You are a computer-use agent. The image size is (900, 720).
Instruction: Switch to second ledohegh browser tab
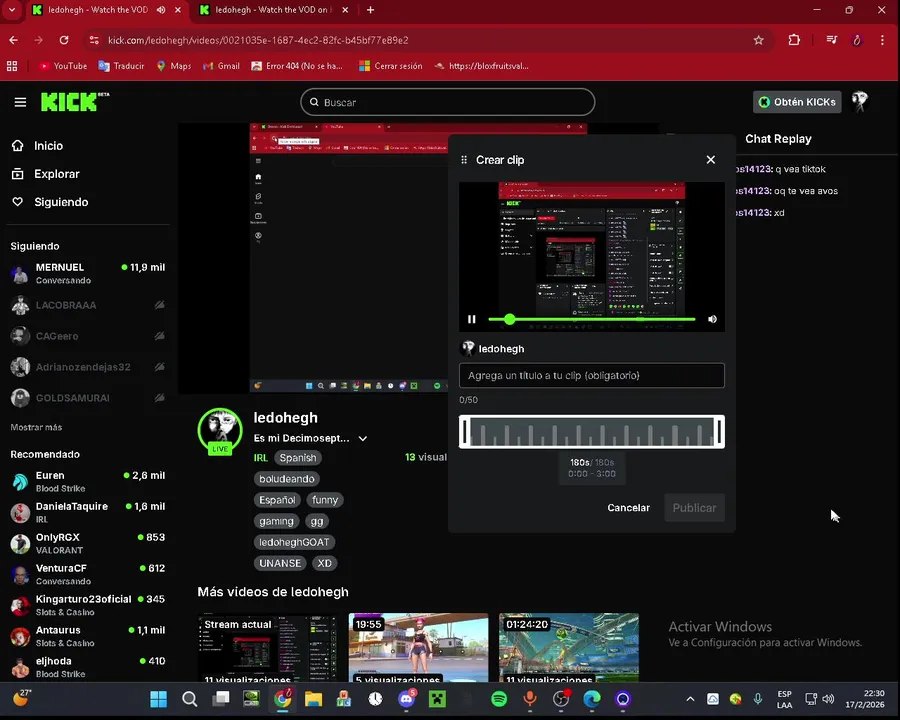[x=271, y=10]
